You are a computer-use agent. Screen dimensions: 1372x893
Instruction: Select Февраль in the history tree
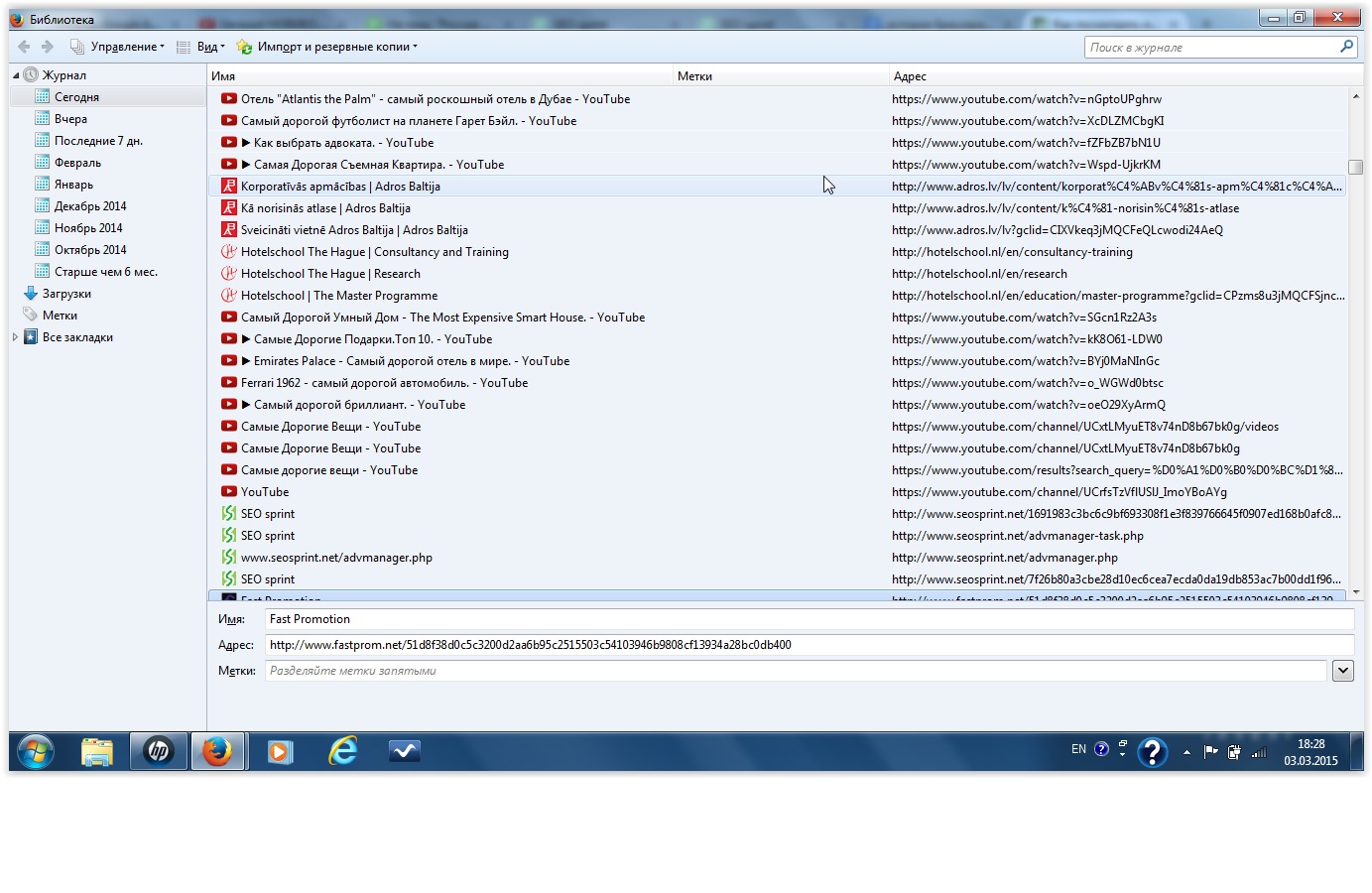click(77, 163)
